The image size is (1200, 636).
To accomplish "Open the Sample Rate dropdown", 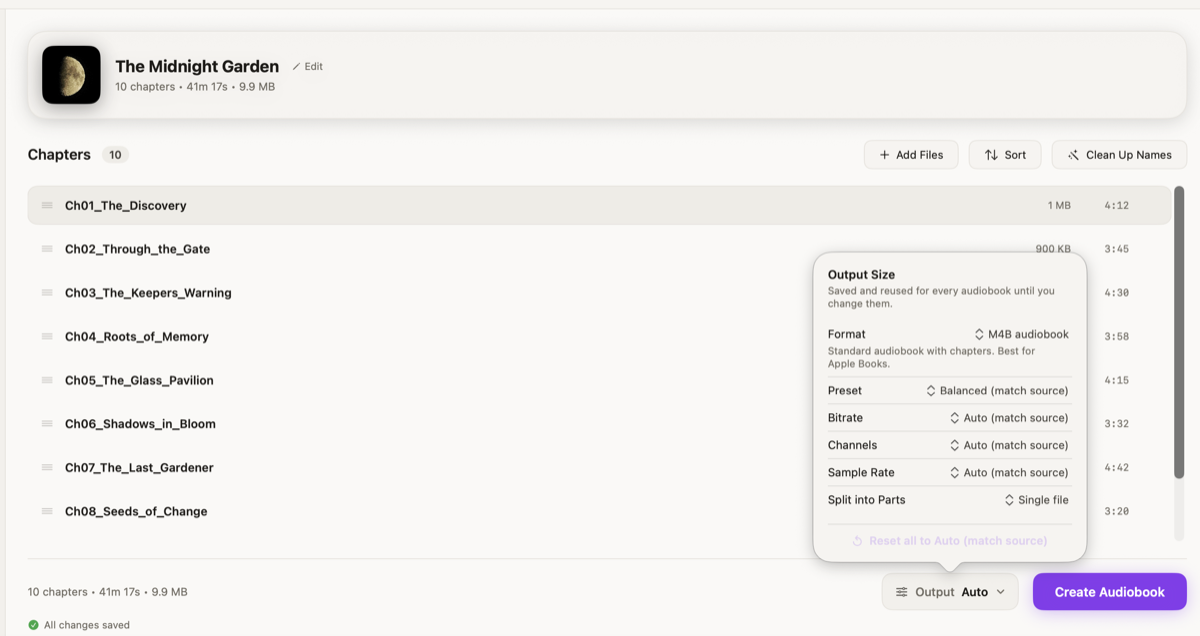I will point(1008,472).
